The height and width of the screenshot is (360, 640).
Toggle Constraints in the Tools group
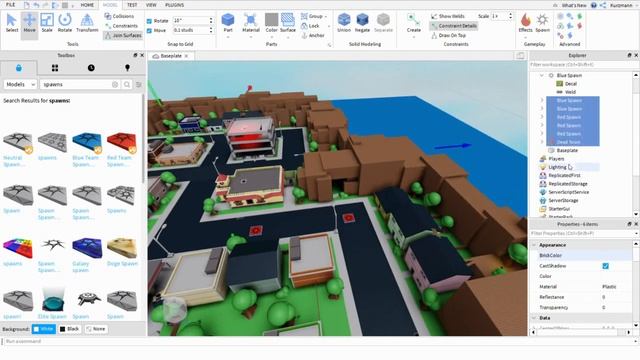click(x=121, y=26)
